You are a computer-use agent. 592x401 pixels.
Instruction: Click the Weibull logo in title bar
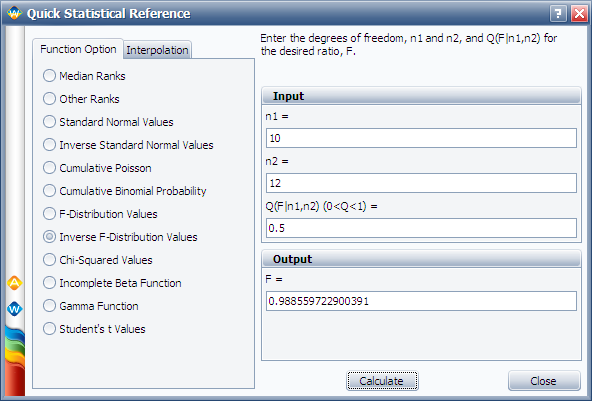14,13
